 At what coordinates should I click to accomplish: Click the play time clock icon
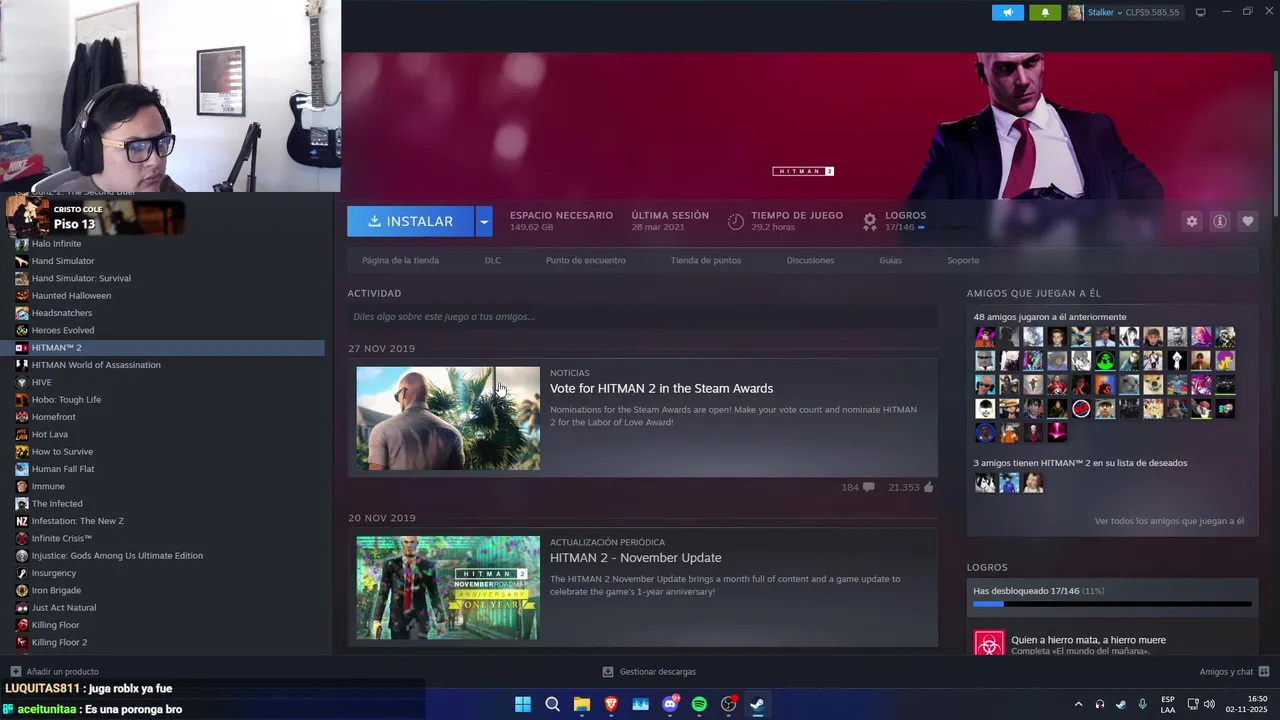coord(736,221)
